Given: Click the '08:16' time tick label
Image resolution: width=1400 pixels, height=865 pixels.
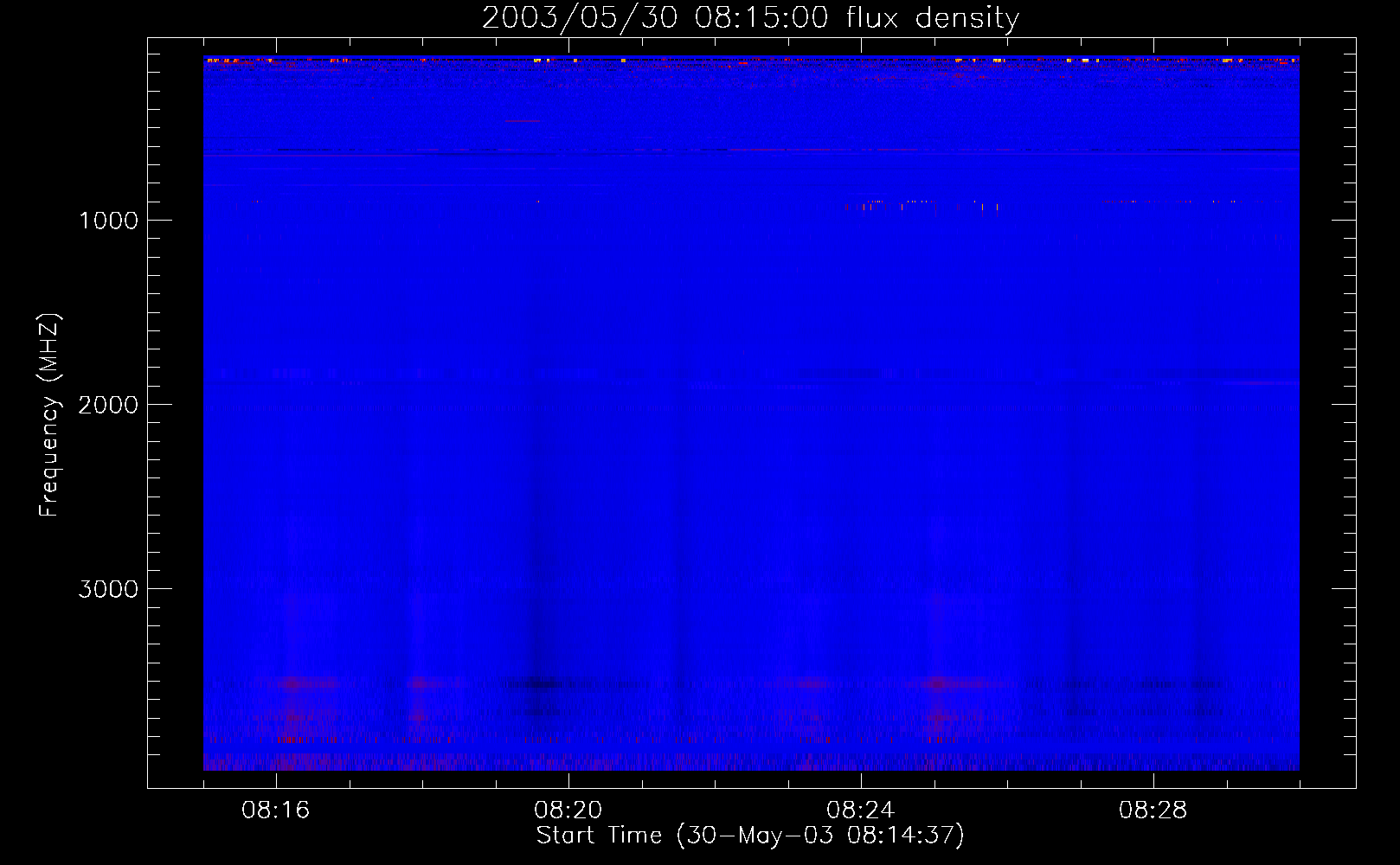Looking at the screenshot, I should (x=276, y=811).
